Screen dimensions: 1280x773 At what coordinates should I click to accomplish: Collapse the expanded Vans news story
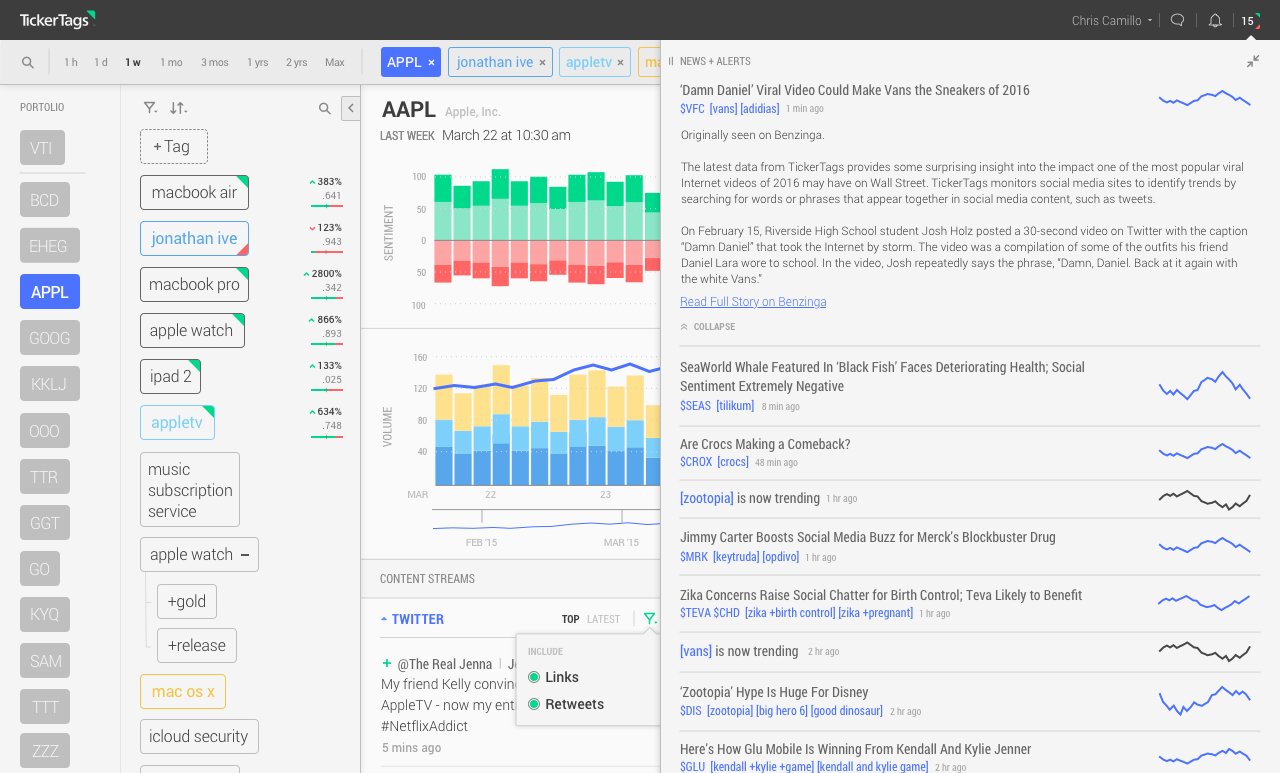(x=708, y=326)
